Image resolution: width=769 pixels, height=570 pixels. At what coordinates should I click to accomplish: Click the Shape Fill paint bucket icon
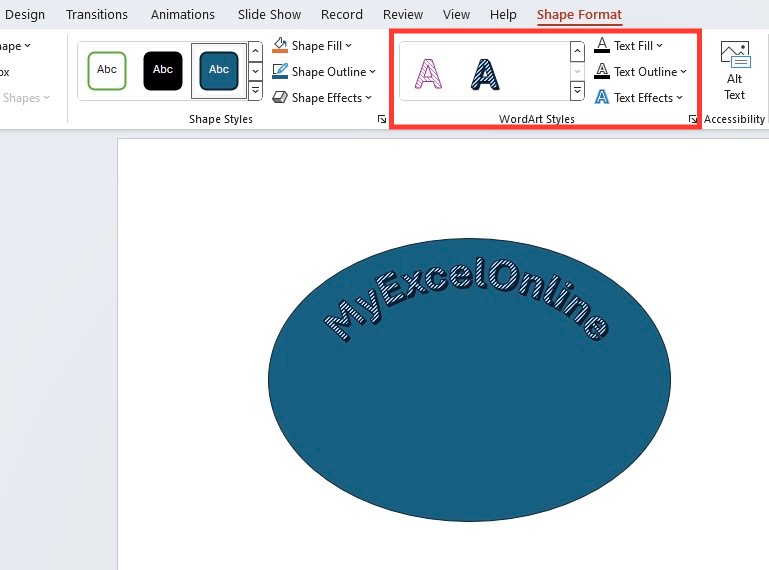point(280,45)
